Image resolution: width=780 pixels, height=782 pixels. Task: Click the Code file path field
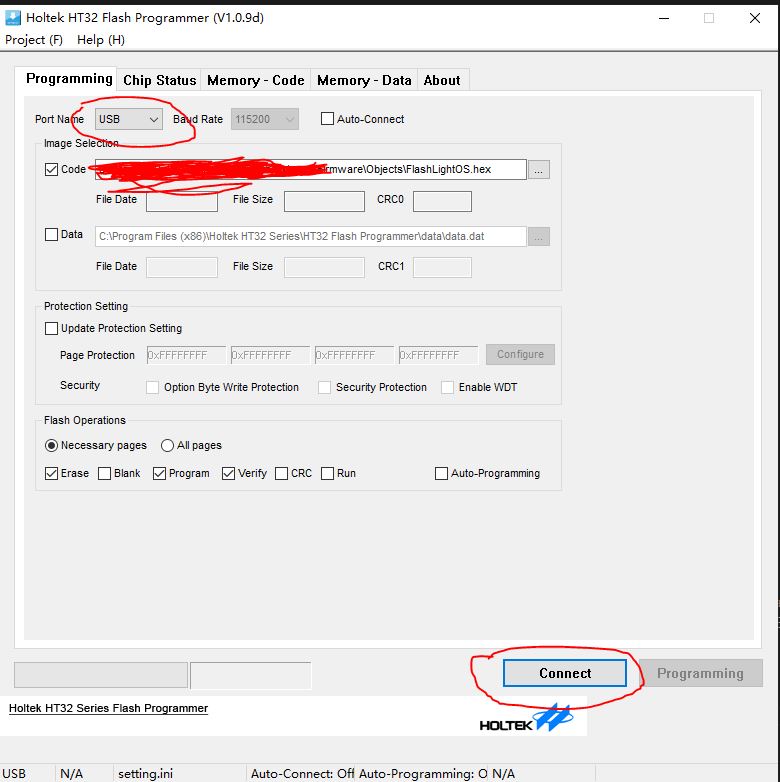pos(311,170)
